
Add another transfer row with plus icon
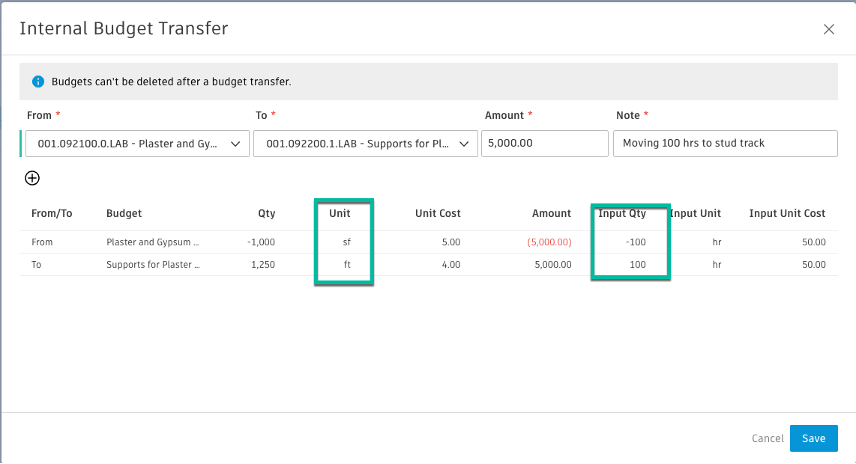pos(32,178)
